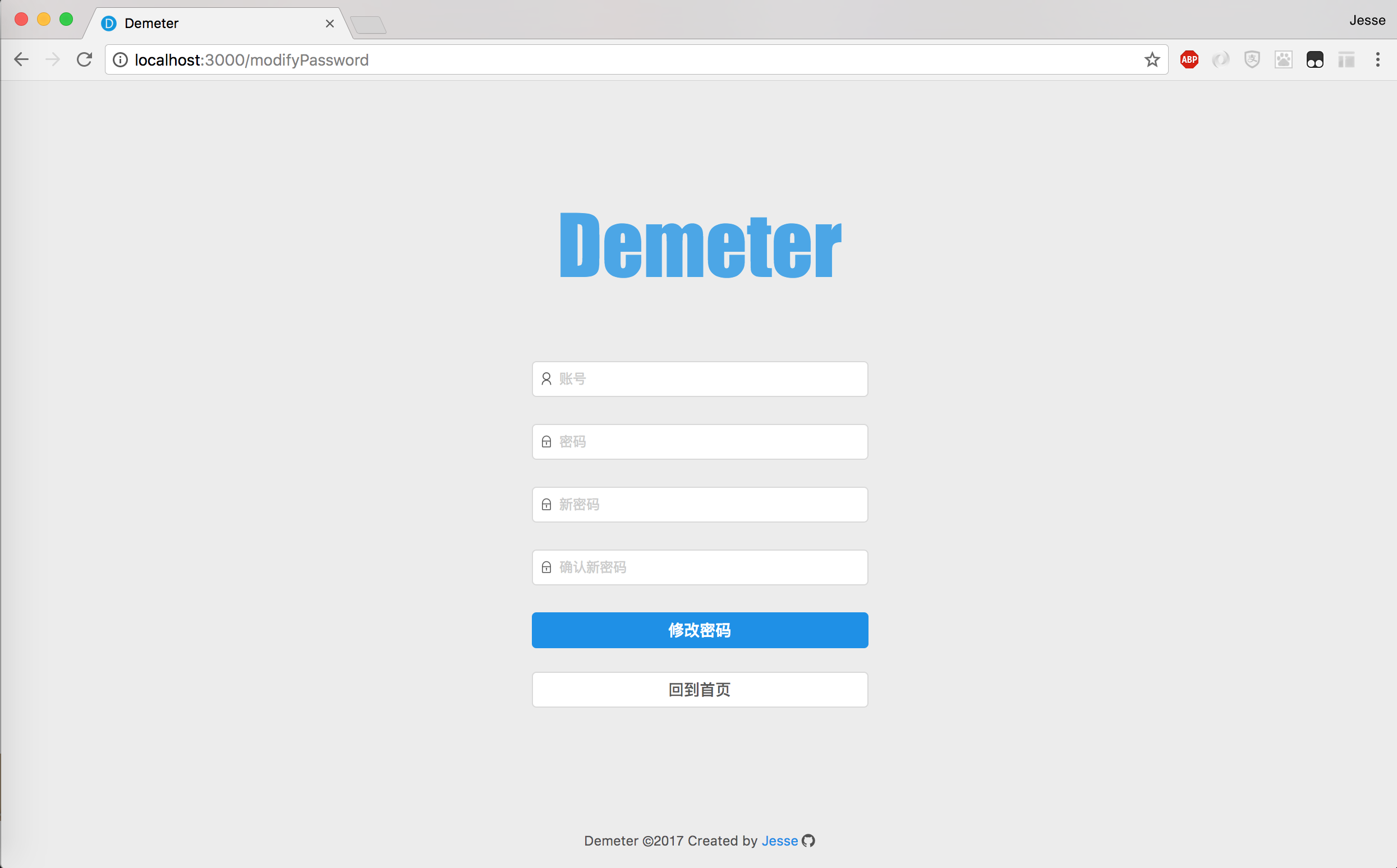
Task: Open the Jesse link in the footer
Action: [779, 841]
